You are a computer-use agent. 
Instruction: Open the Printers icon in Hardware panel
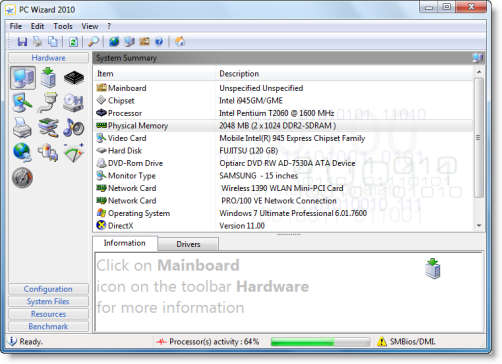22,128
